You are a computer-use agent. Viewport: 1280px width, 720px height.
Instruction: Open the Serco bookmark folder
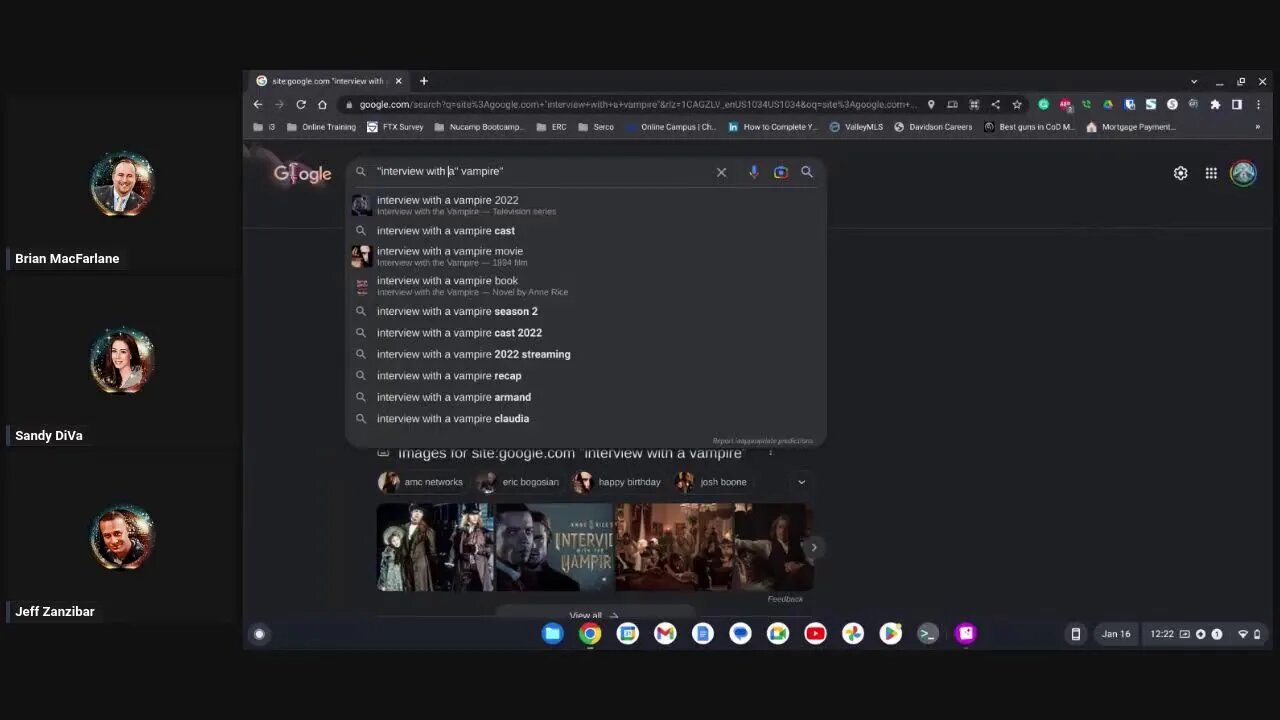click(595, 127)
